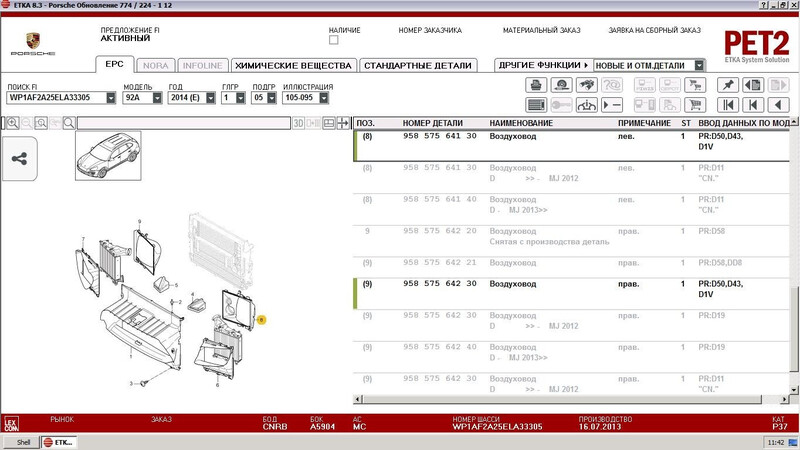This screenshot has width=800, height=450.
Task: Open the ДРУГИЕ ФУНКЦИИ menu
Action: tap(543, 65)
